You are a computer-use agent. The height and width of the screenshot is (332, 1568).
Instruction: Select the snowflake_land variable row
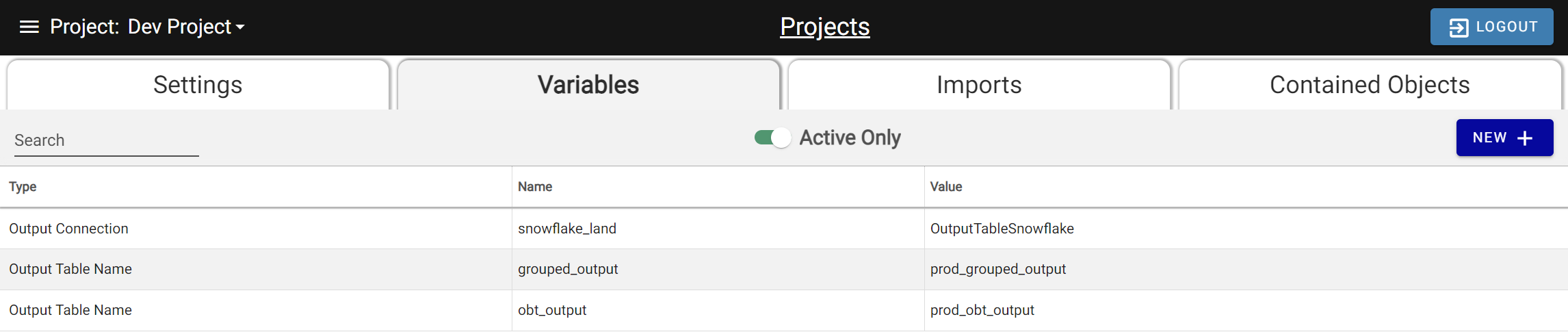784,229
